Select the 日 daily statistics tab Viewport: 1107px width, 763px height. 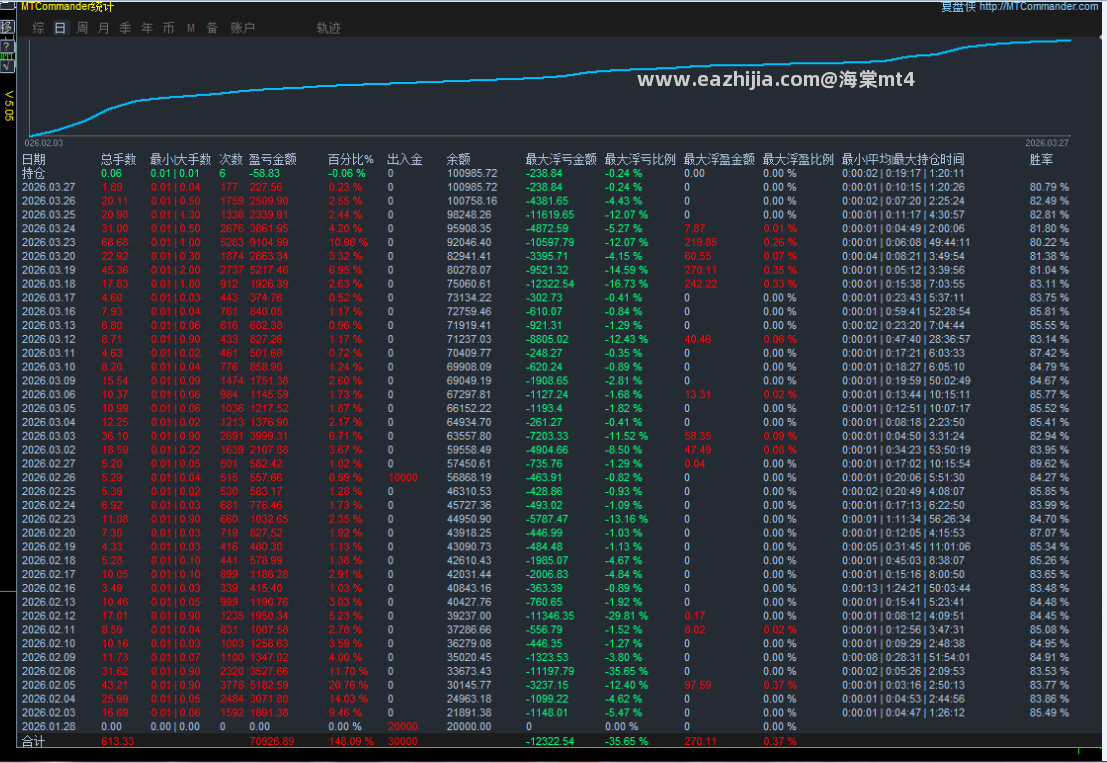60,28
